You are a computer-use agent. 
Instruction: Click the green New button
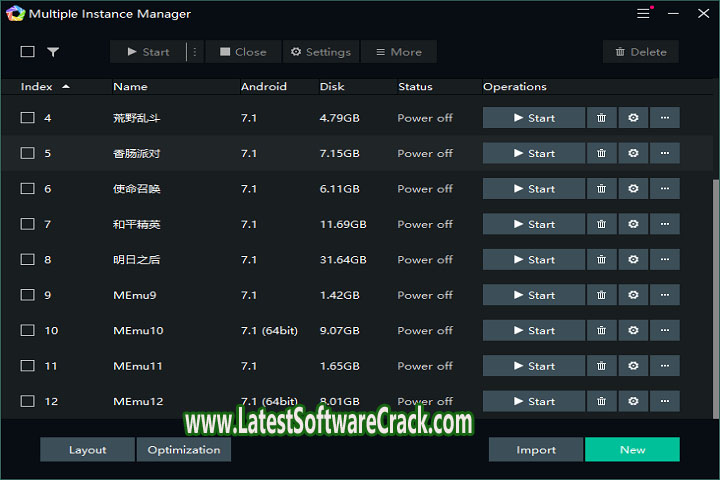click(x=632, y=450)
